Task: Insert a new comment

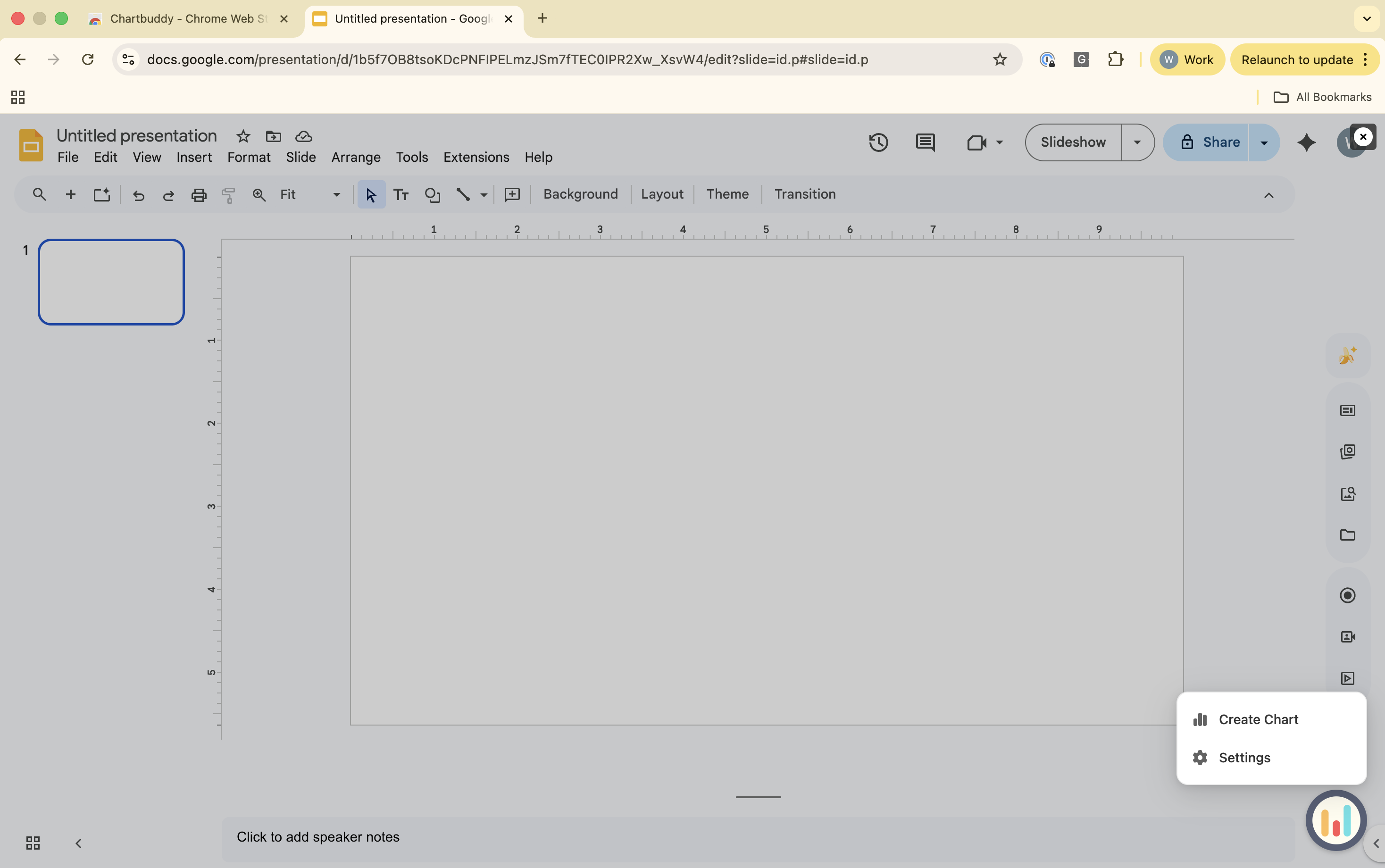Action: (512, 195)
